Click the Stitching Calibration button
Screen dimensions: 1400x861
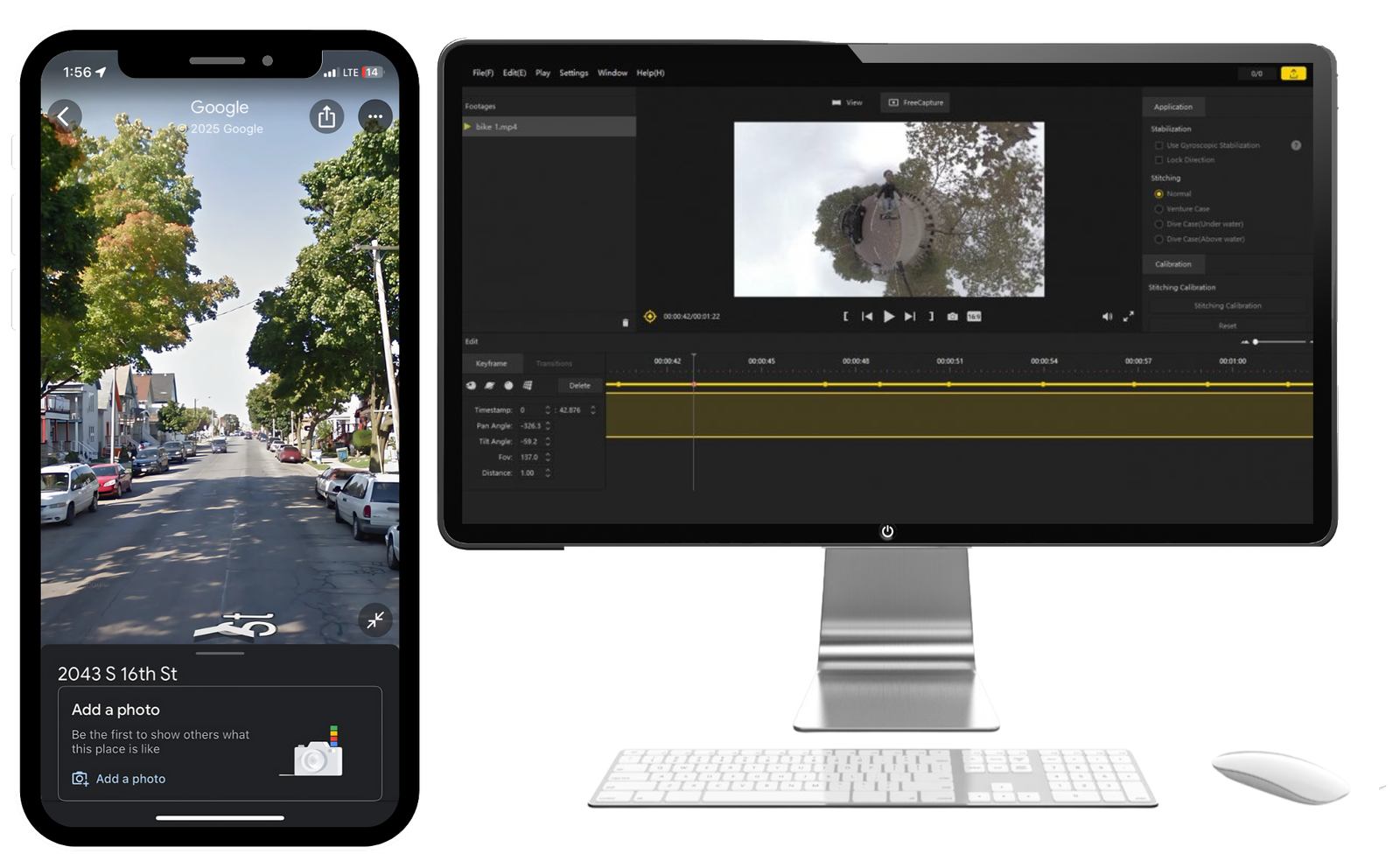pos(1227,306)
